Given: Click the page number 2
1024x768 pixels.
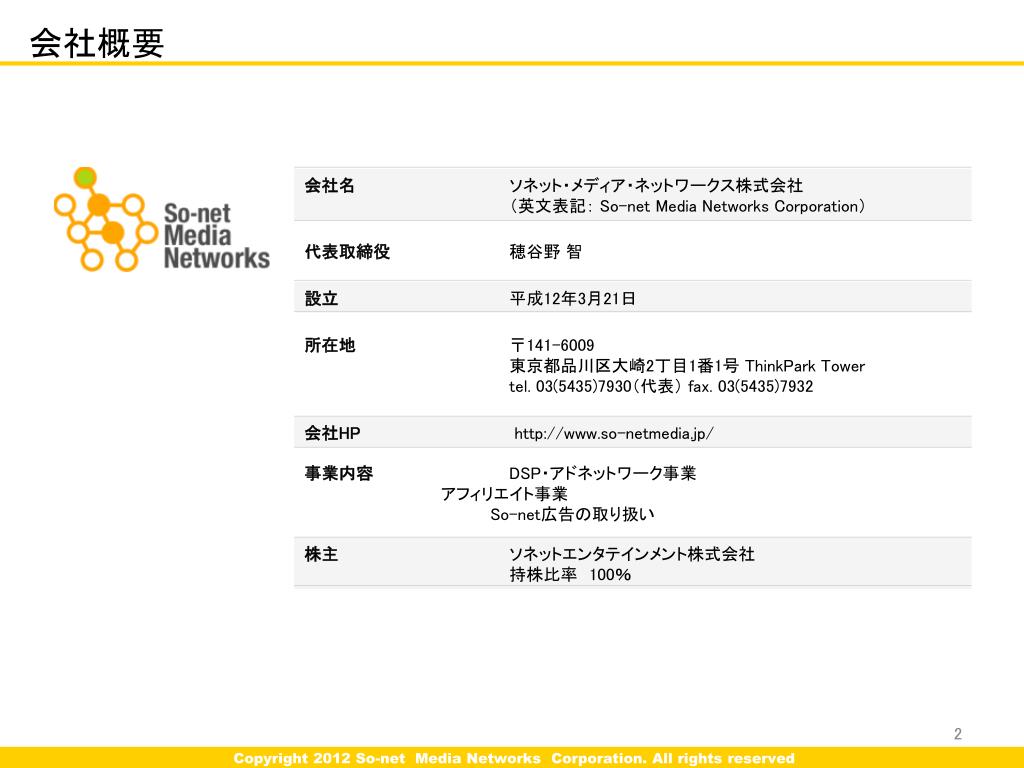Looking at the screenshot, I should 957,734.
